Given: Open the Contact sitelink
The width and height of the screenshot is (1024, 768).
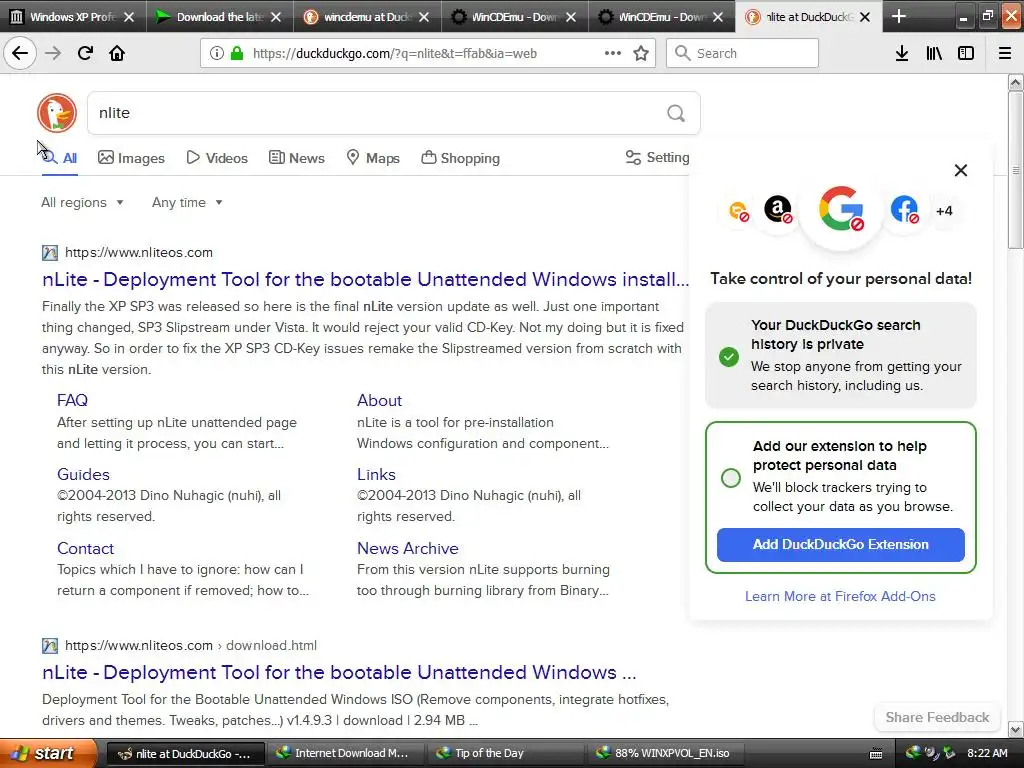Looking at the screenshot, I should tap(85, 549).
